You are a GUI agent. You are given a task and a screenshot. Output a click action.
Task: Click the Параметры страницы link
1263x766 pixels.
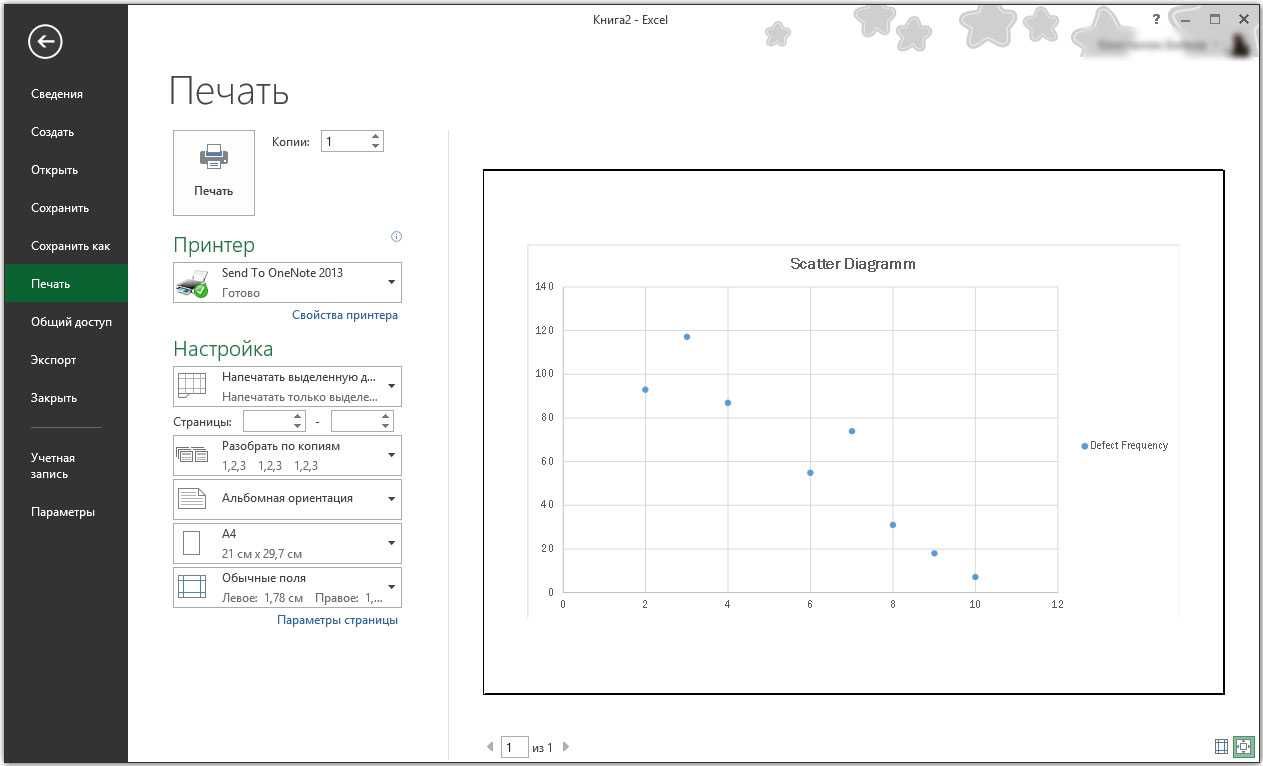pyautogui.click(x=337, y=620)
